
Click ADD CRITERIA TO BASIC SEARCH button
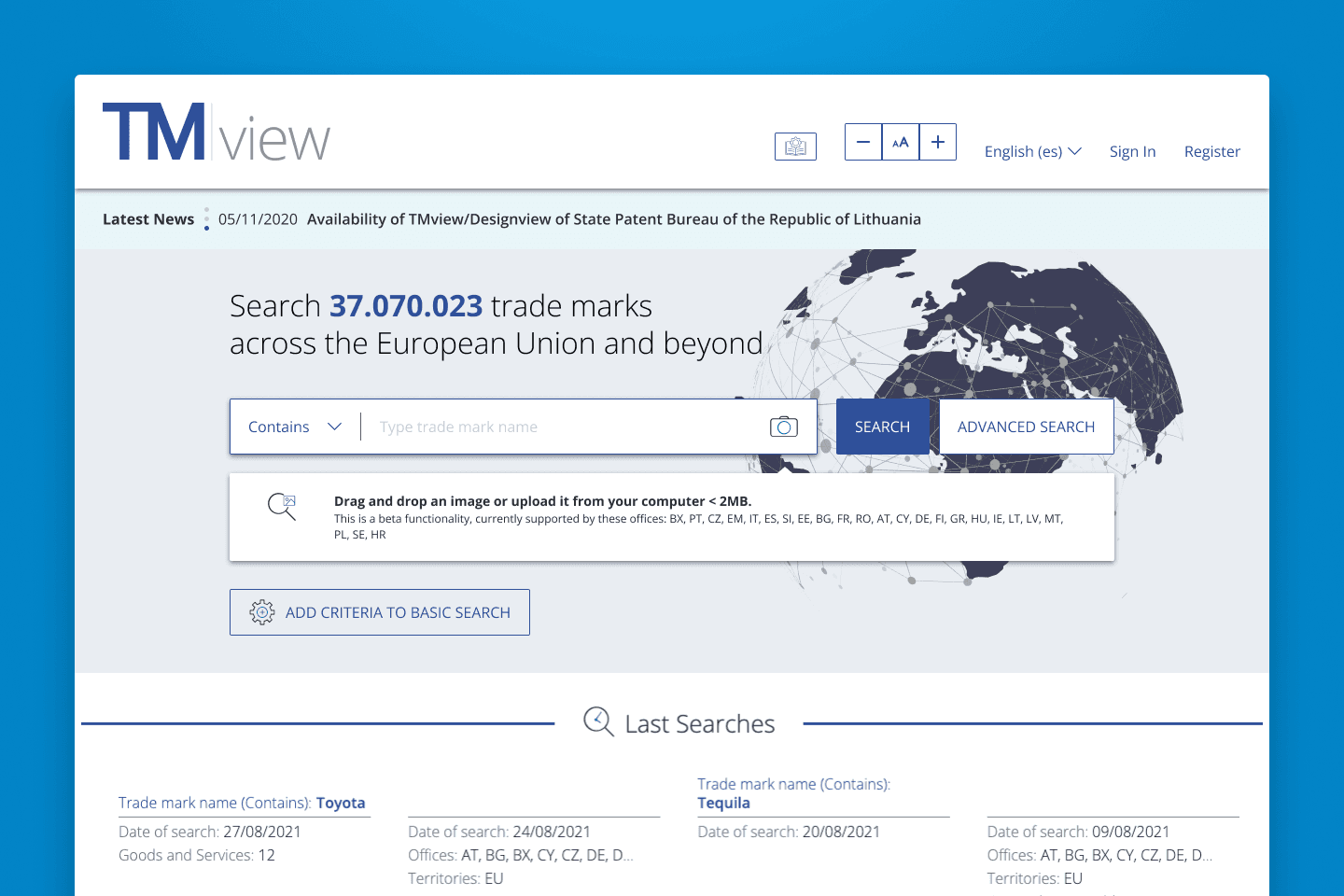(x=380, y=612)
